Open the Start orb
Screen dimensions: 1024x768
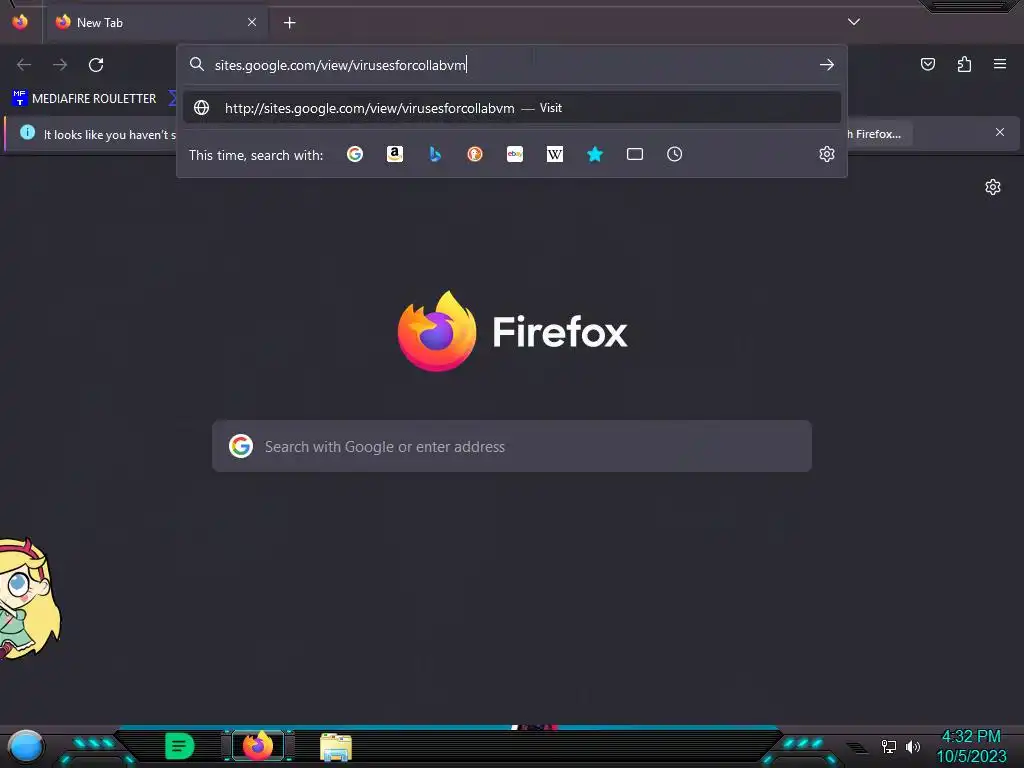click(26, 746)
